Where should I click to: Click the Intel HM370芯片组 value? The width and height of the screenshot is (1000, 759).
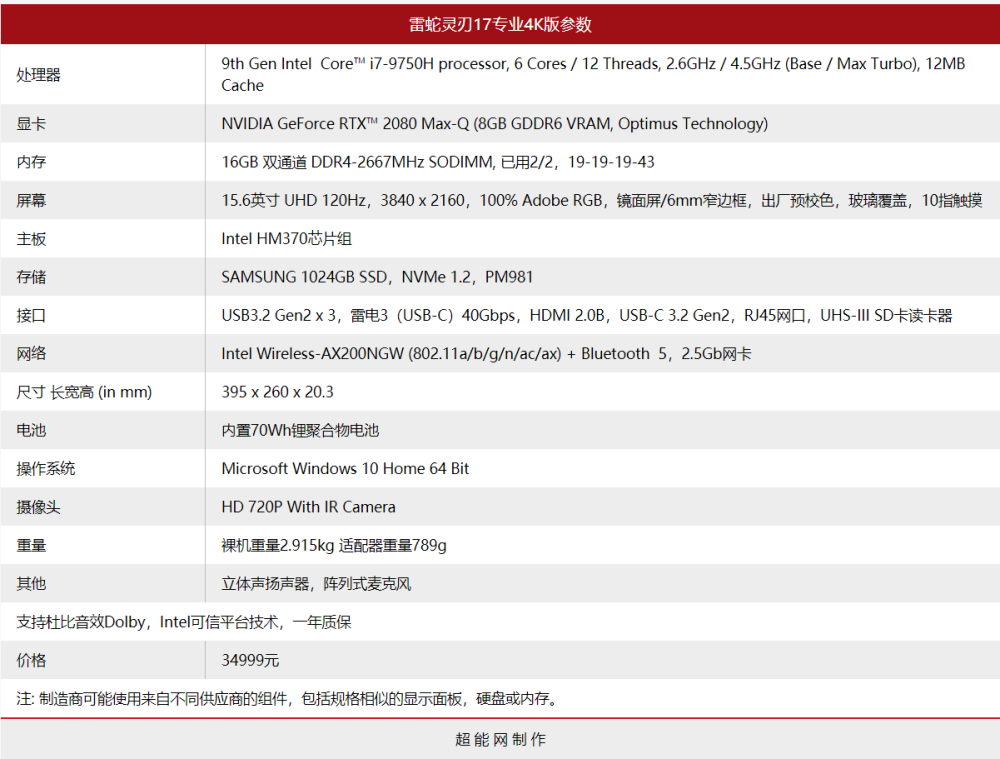tap(286, 239)
